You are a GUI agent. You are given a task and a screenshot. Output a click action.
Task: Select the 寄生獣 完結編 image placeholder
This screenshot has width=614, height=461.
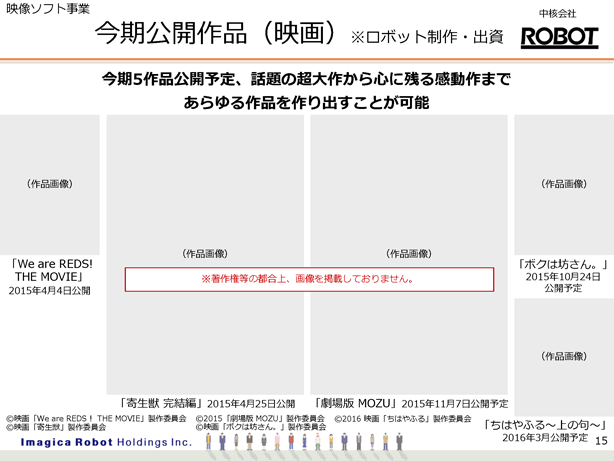205,255
